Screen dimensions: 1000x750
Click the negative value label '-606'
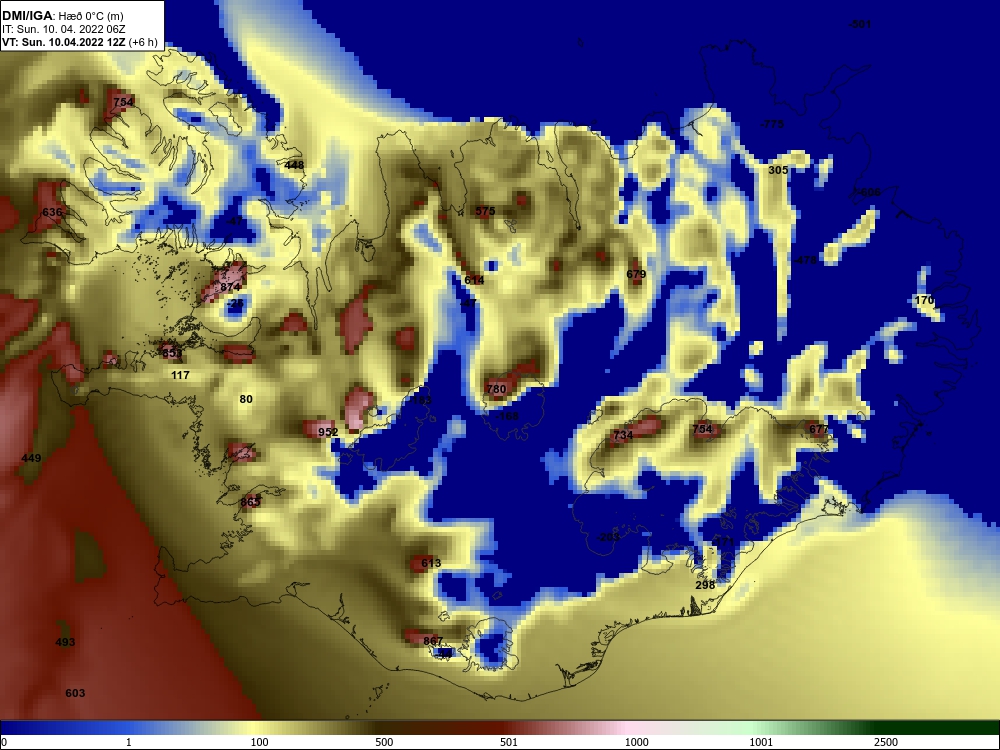coord(868,192)
